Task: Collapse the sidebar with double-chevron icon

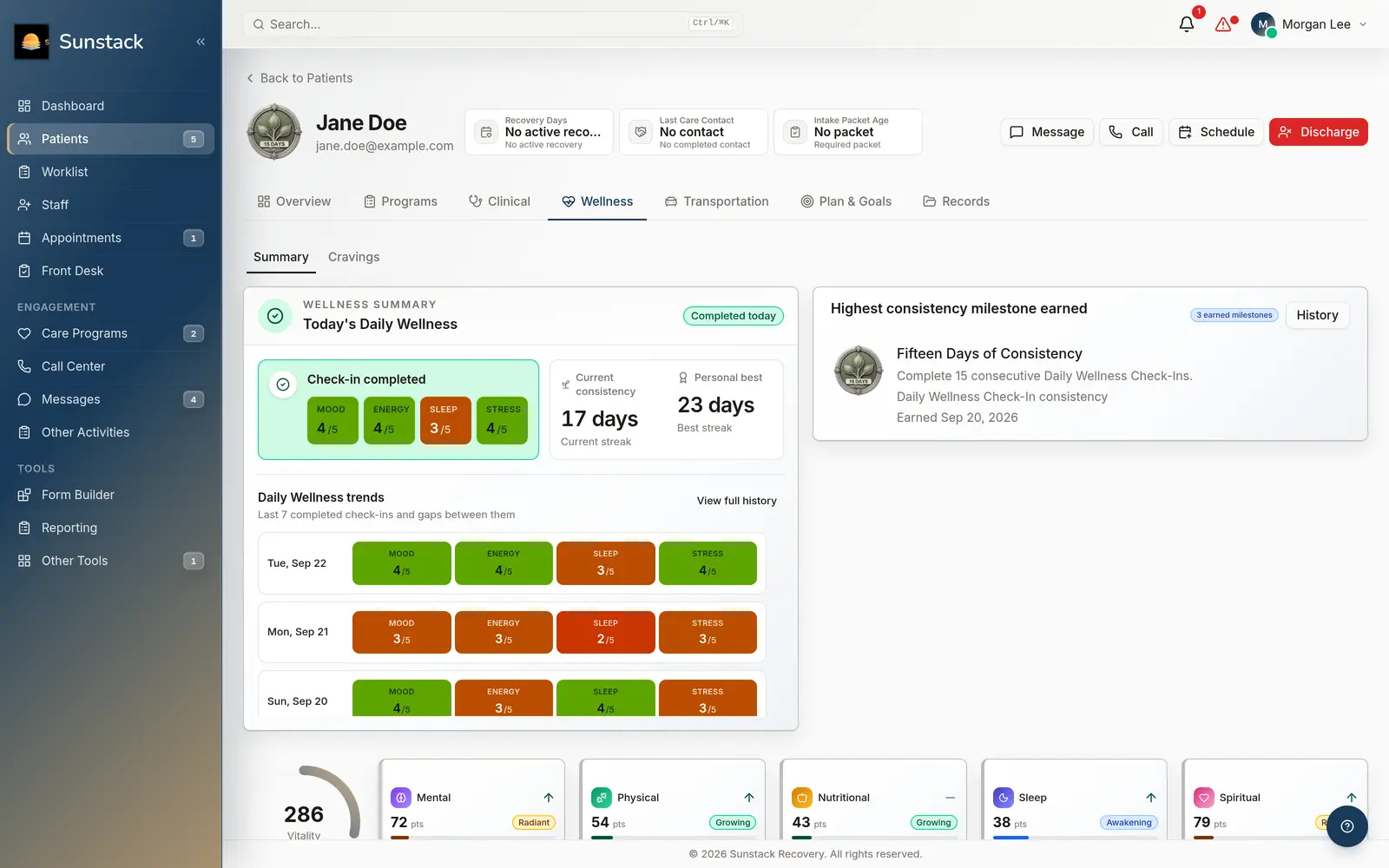Action: click(x=201, y=42)
